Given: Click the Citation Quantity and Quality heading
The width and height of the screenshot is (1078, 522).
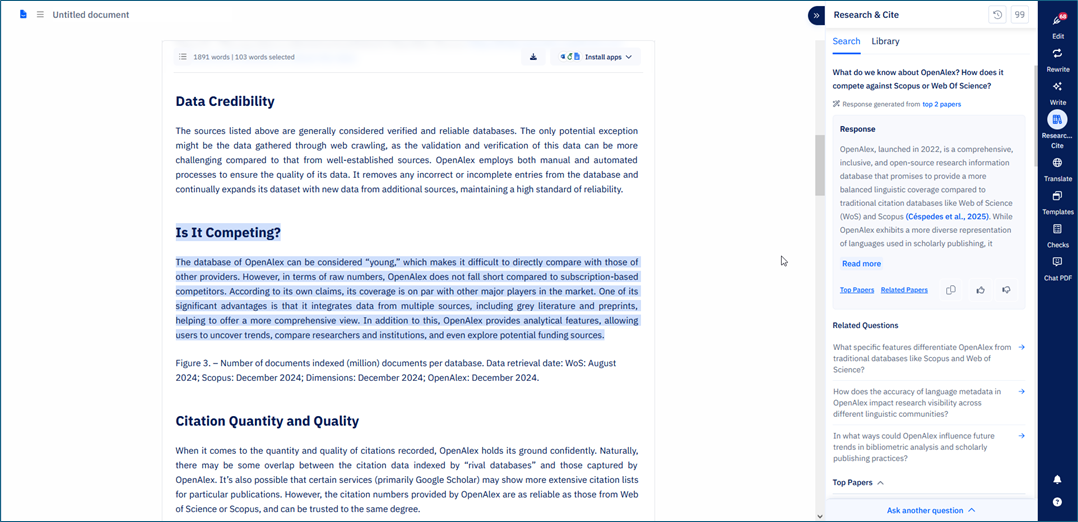Looking at the screenshot, I should tap(267, 421).
